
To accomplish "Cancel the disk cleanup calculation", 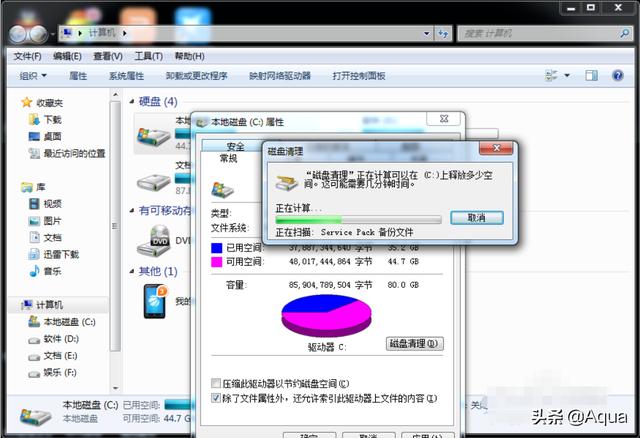I will click(477, 218).
